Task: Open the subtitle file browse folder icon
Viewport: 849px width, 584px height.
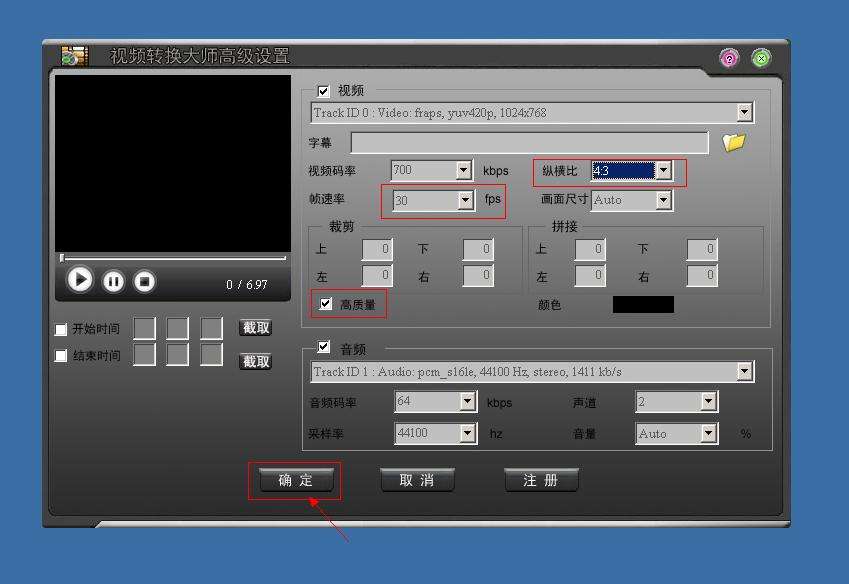Action: point(734,143)
